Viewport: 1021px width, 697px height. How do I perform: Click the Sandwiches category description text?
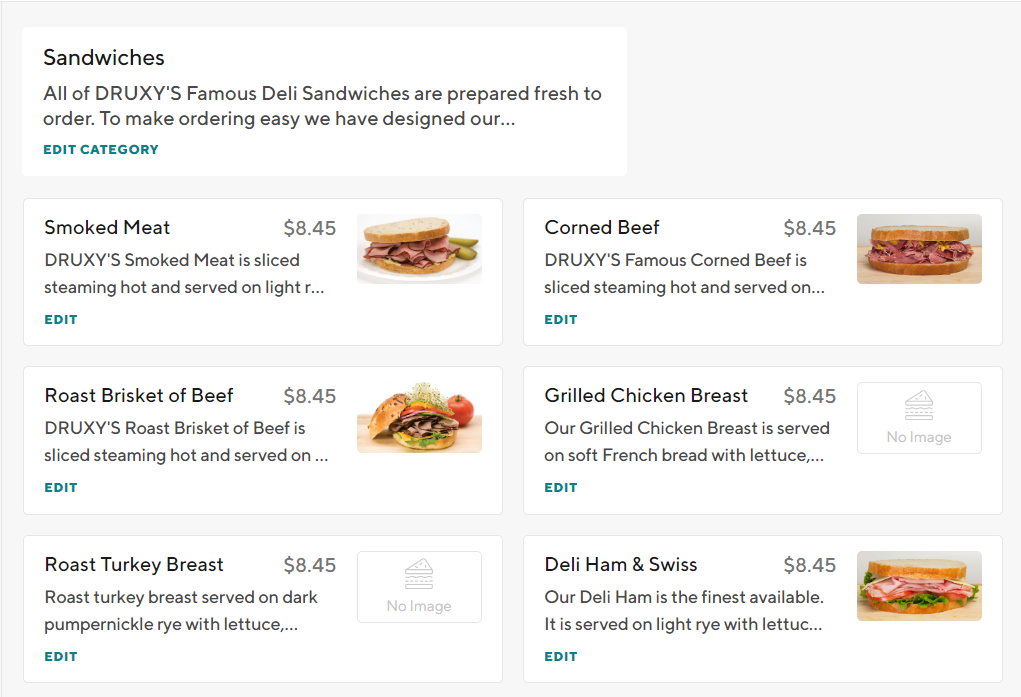(322, 107)
